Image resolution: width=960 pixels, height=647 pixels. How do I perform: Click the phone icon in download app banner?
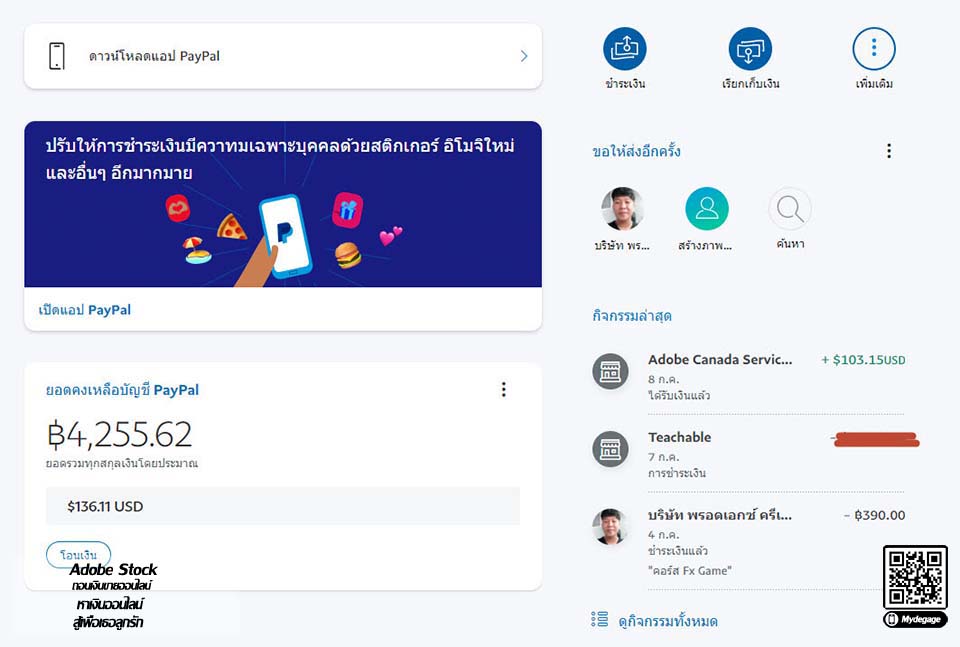click(57, 56)
